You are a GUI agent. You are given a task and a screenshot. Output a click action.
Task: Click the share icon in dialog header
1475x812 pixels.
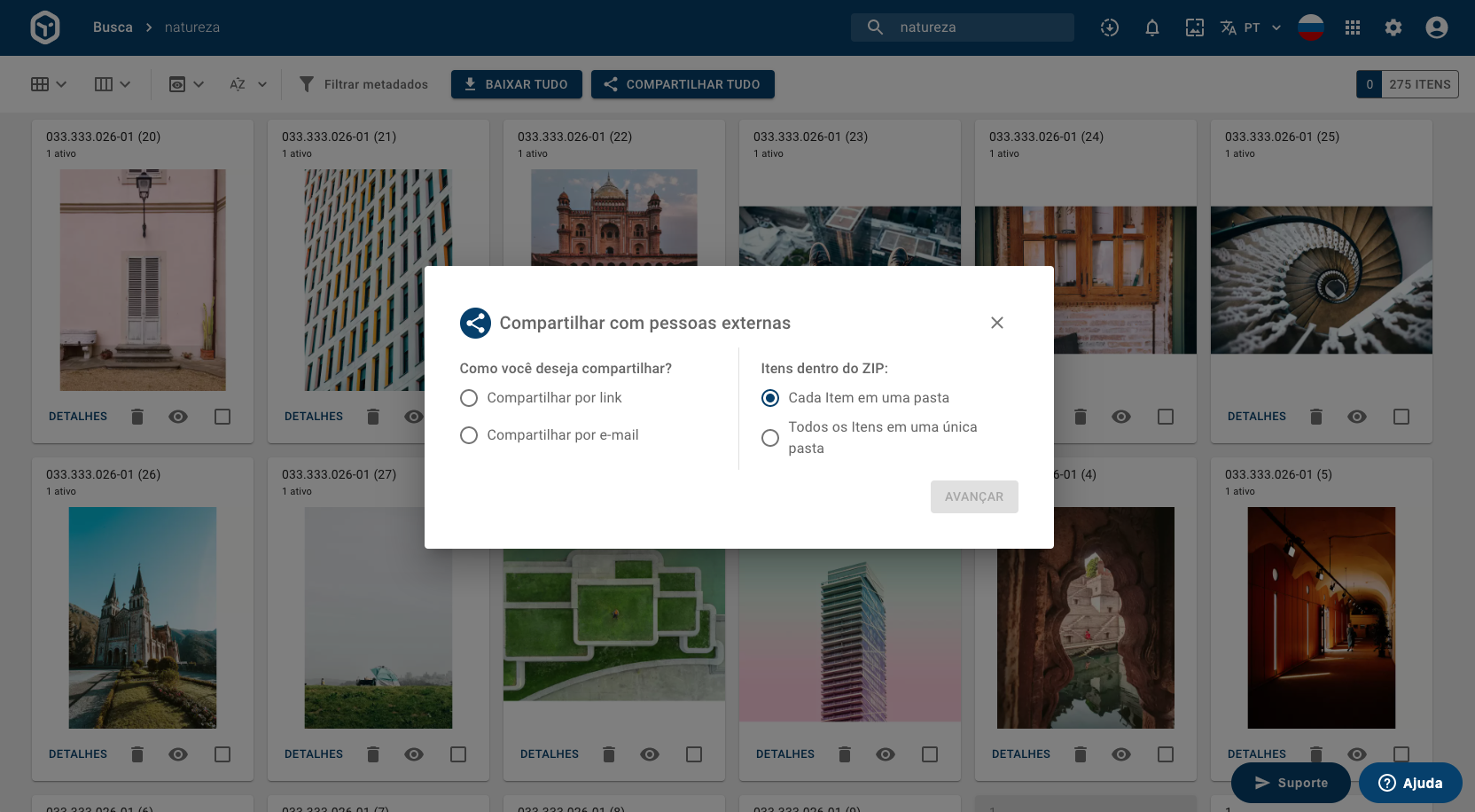point(475,323)
